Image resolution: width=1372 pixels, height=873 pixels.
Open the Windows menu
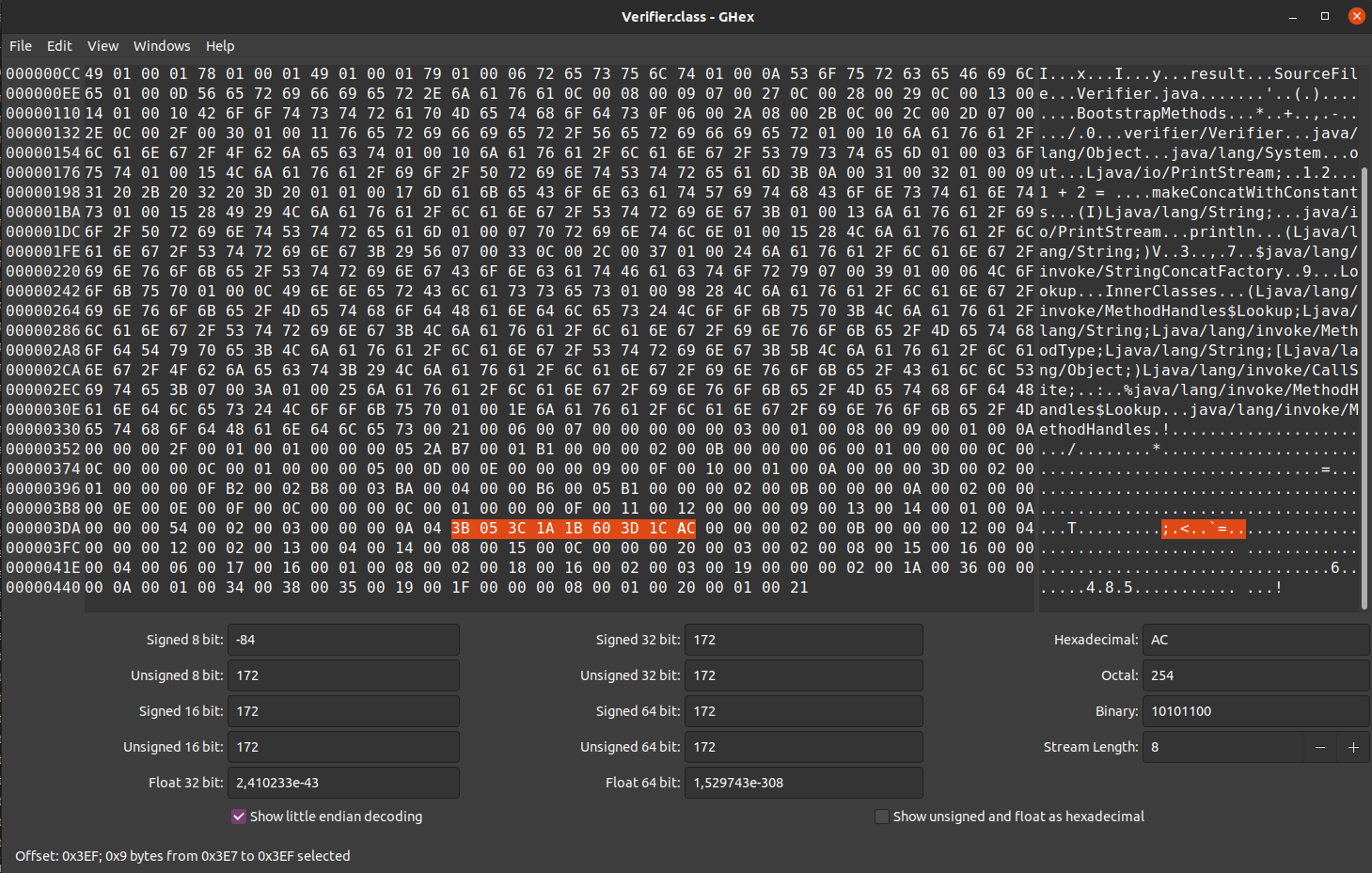click(162, 46)
